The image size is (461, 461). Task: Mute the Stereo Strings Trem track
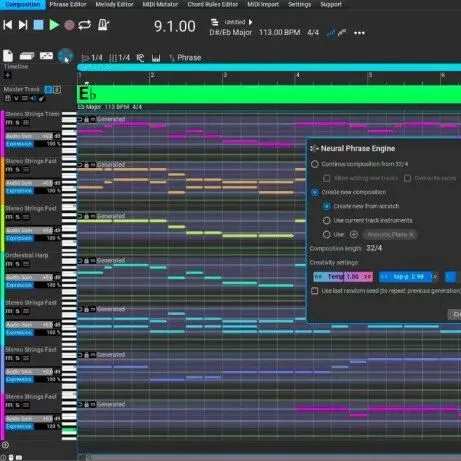[x=9, y=122]
